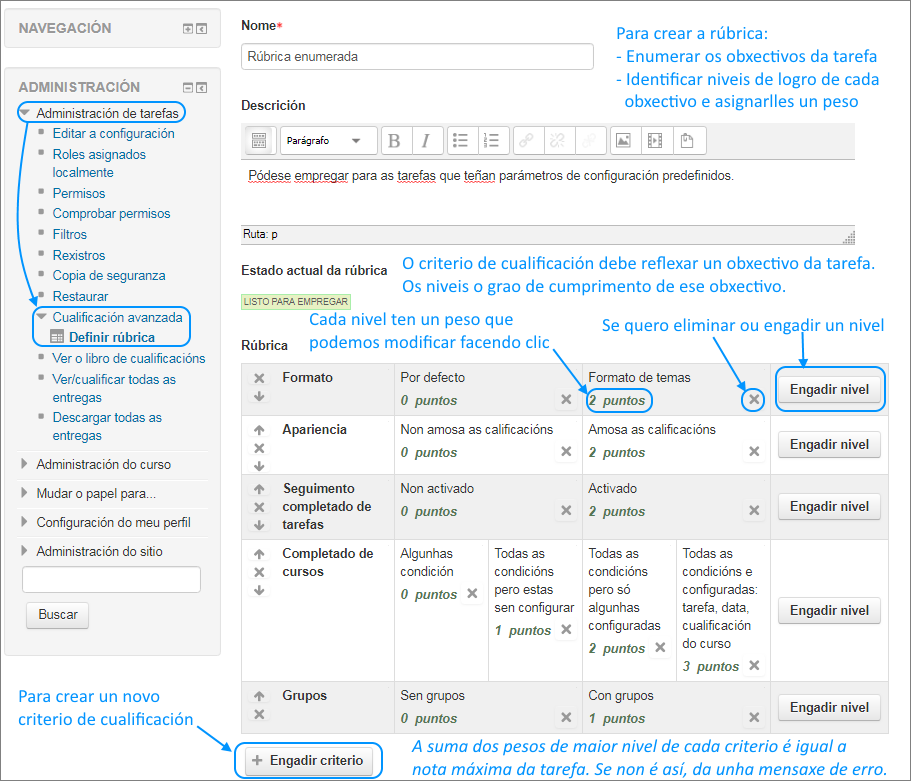Remove the 'Formato de temas' level
This screenshot has height=781, width=911.
click(754, 399)
